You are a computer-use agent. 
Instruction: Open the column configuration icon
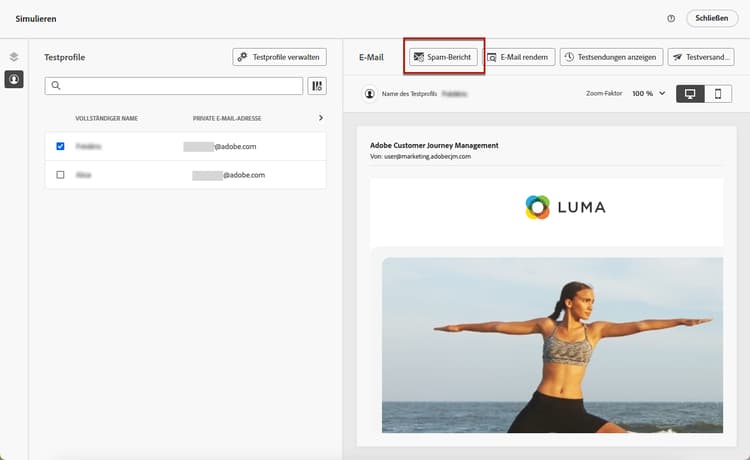(x=317, y=86)
